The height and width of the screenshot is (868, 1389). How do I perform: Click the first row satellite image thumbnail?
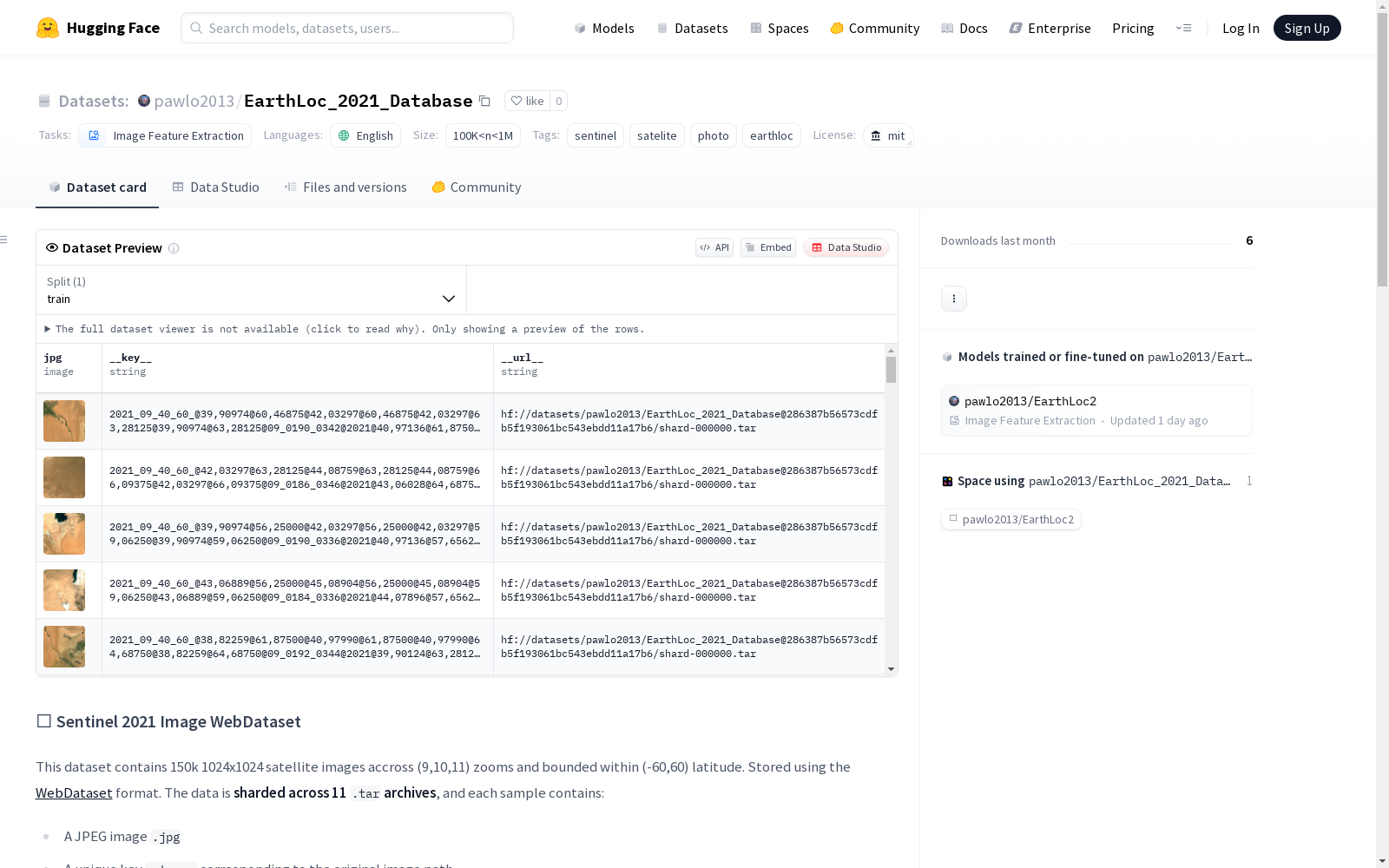(x=64, y=421)
